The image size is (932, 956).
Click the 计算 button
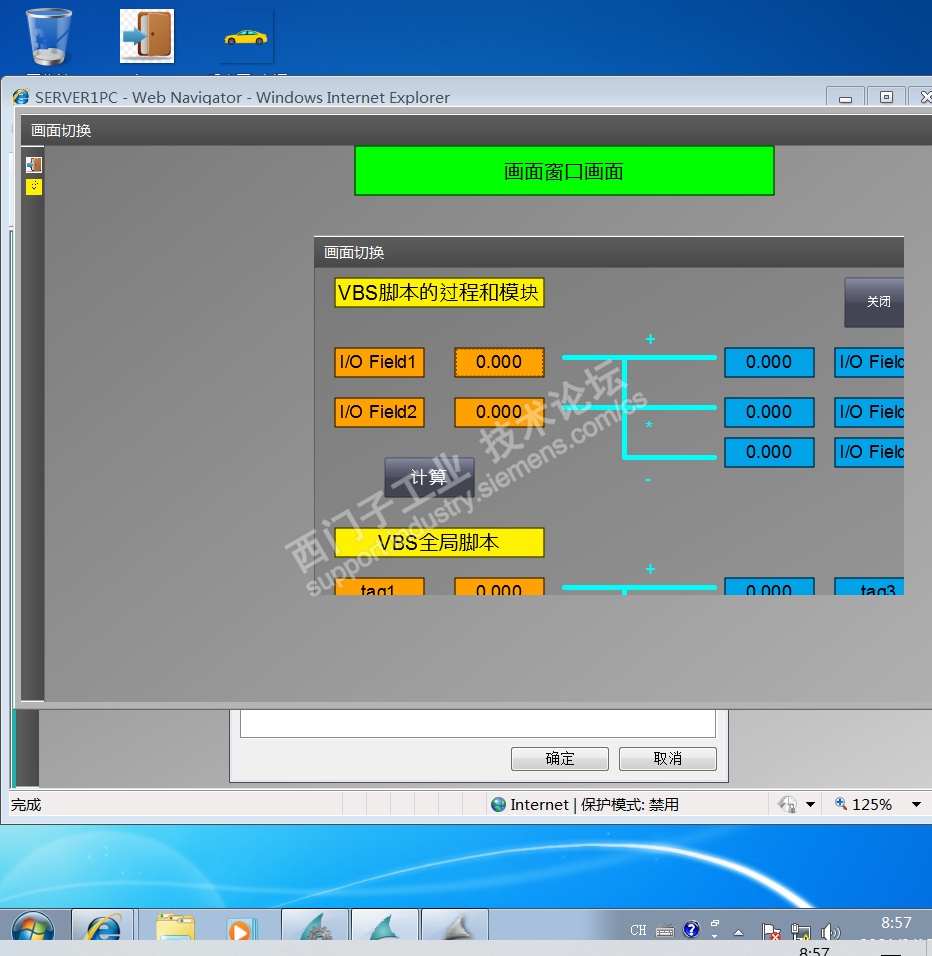429,477
